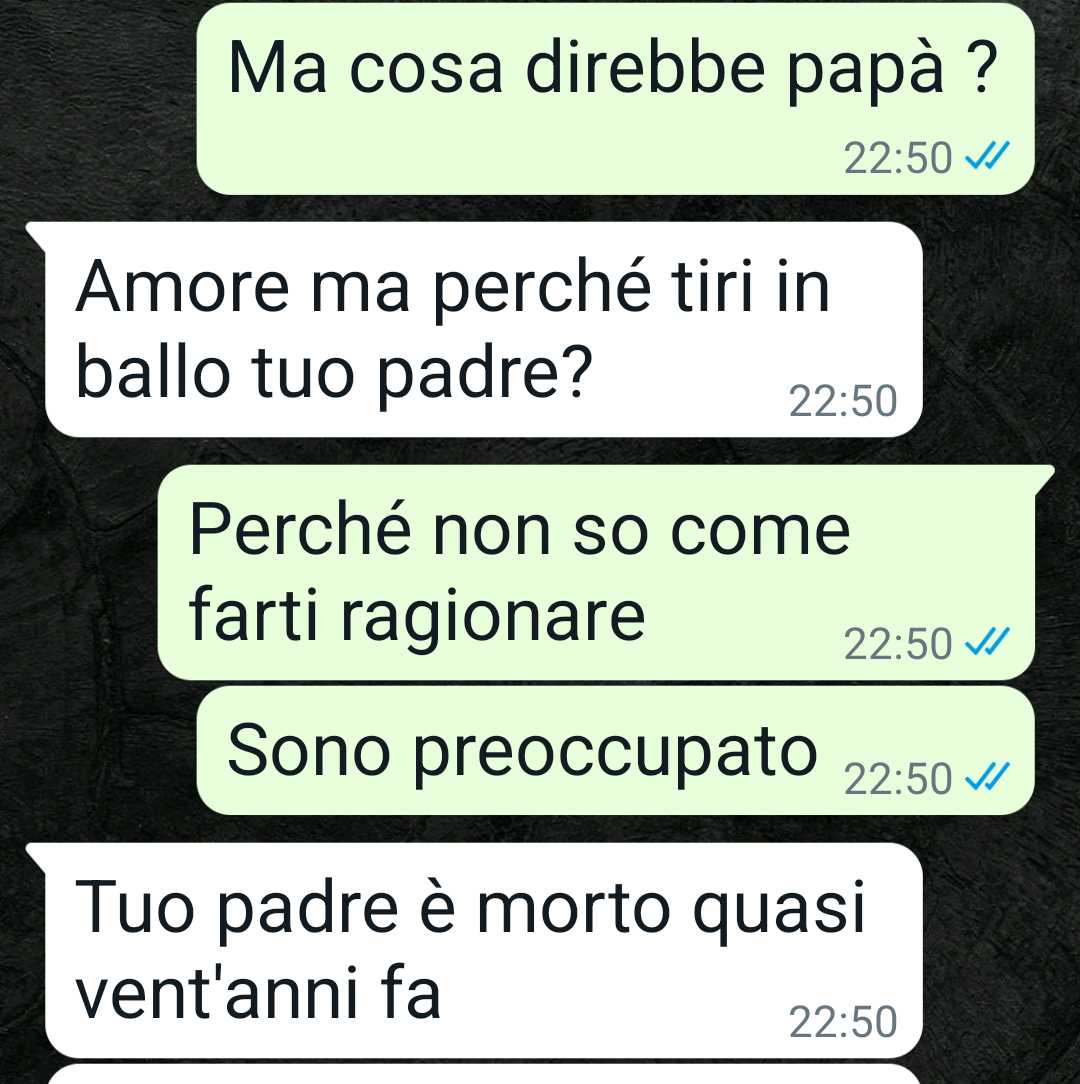Tap the text 'vent'anni fa' in last message
The width and height of the screenshot is (1080, 1084).
click(x=258, y=993)
